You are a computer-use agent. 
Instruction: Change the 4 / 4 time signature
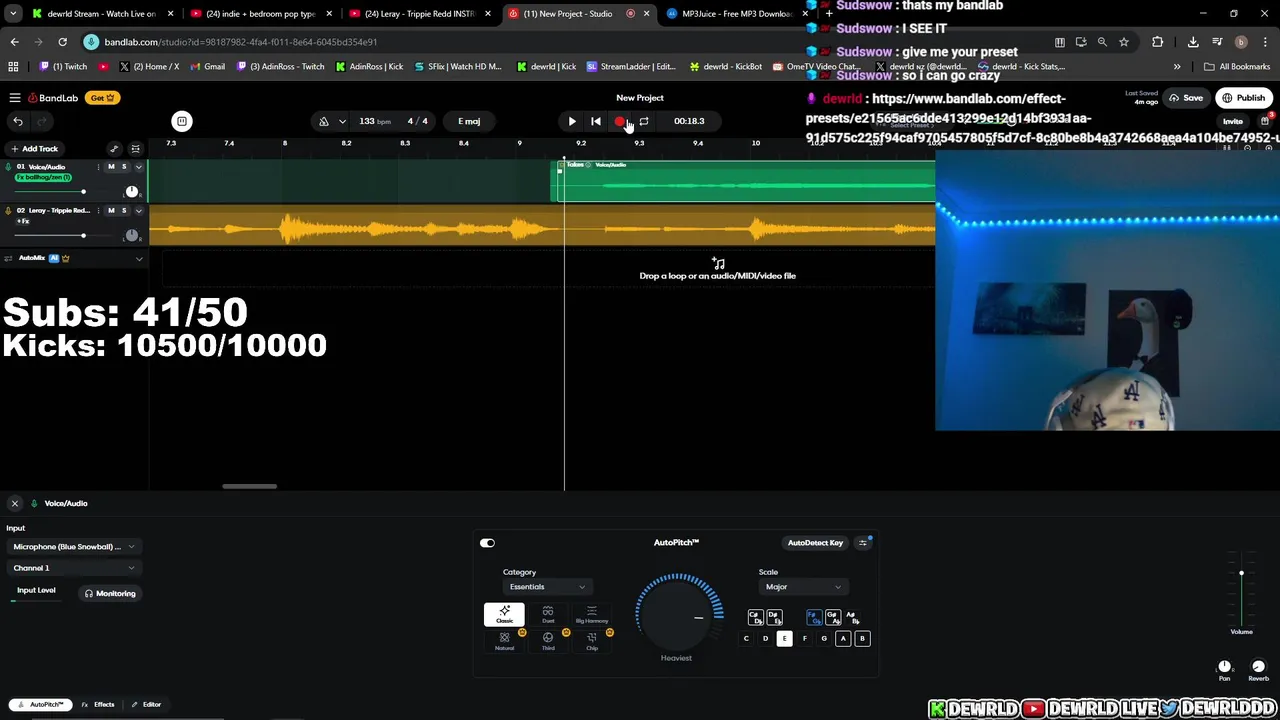point(418,121)
